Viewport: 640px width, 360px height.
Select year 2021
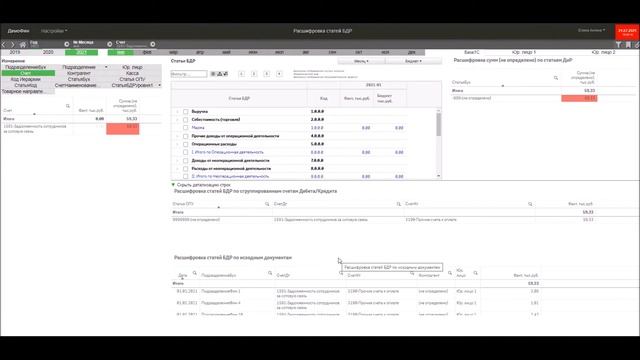[81, 52]
